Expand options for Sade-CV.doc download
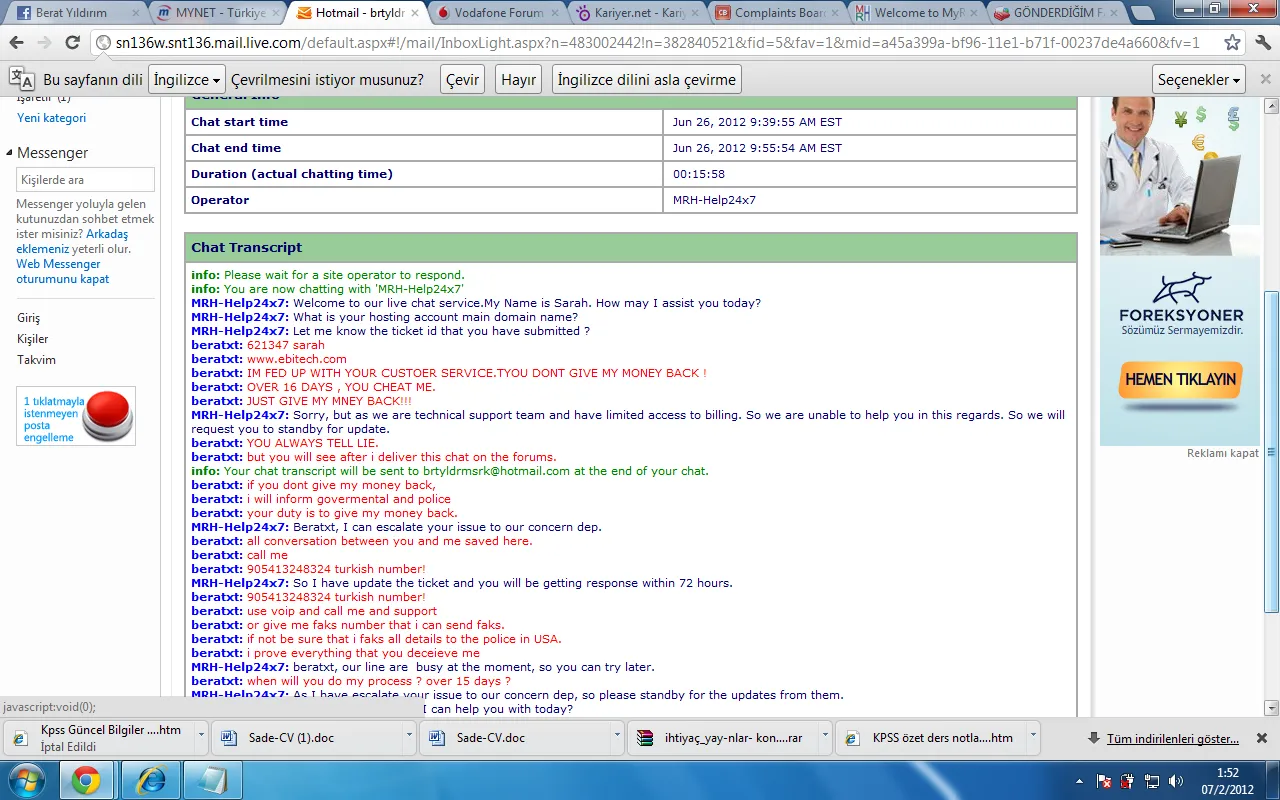1280x800 pixels. tap(618, 735)
